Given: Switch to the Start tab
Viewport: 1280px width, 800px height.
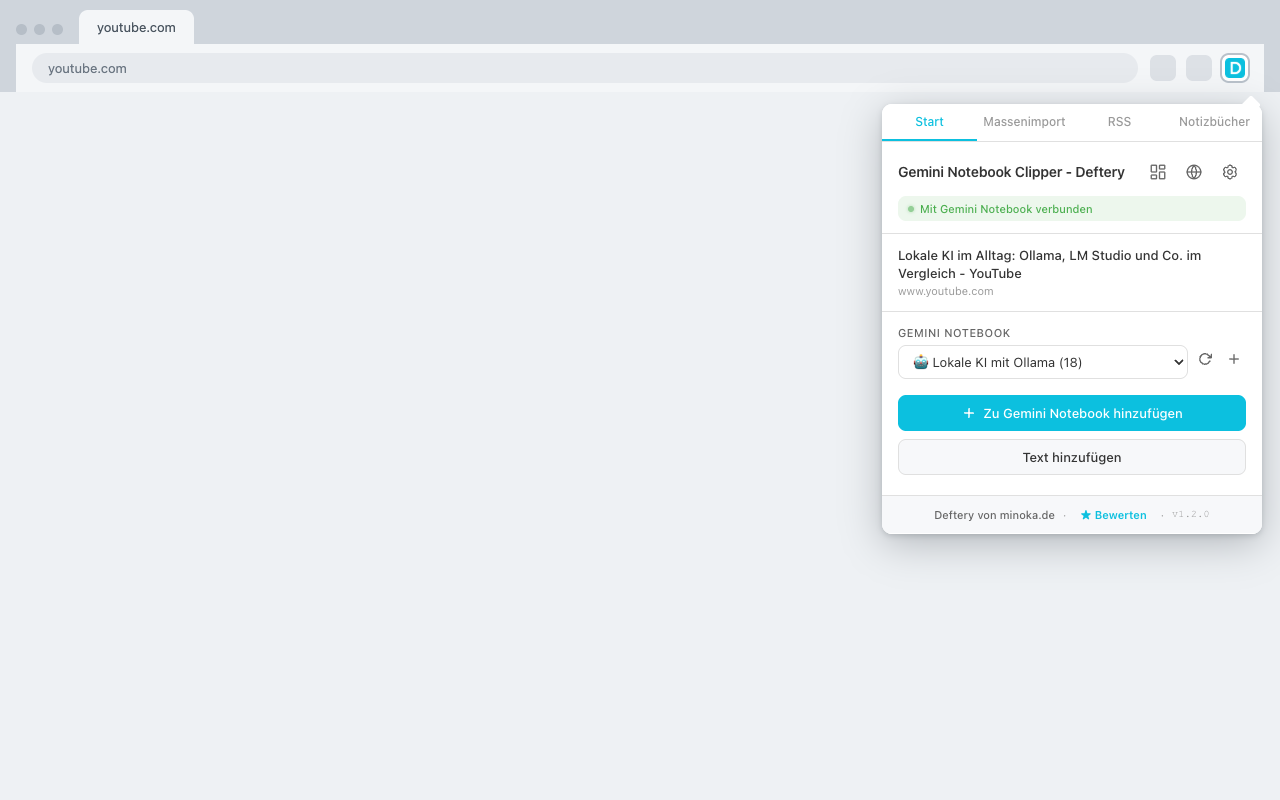Looking at the screenshot, I should pyautogui.click(x=929, y=122).
